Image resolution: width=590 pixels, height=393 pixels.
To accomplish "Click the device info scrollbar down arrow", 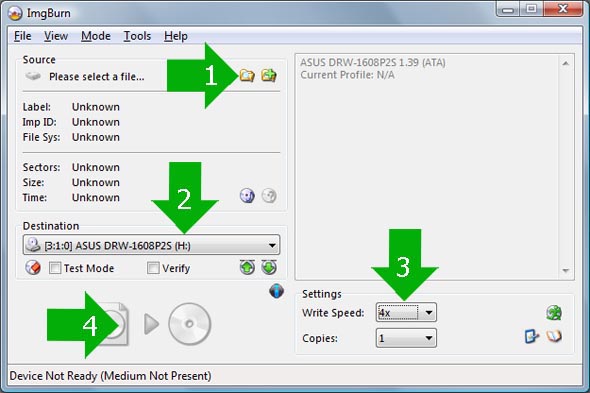I will pos(566,270).
